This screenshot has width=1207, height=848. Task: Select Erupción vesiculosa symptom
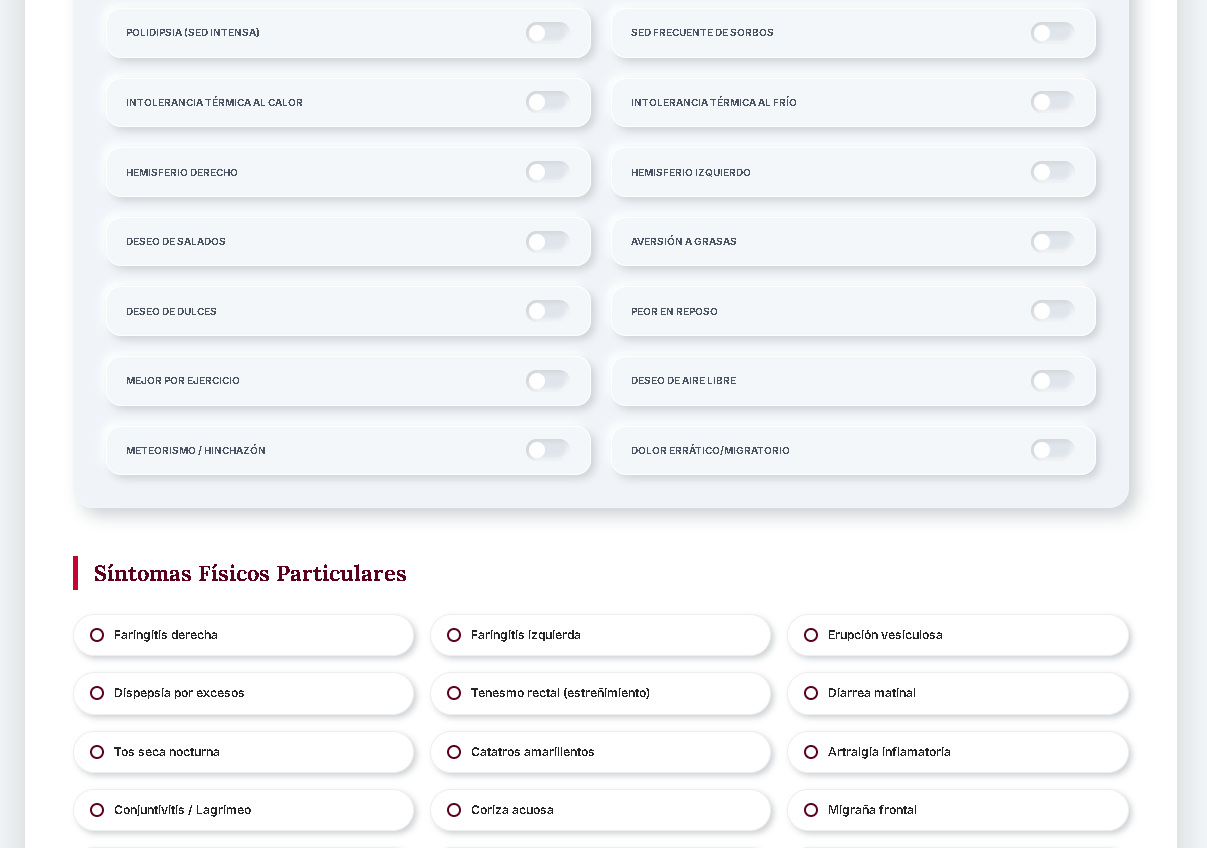coord(811,635)
